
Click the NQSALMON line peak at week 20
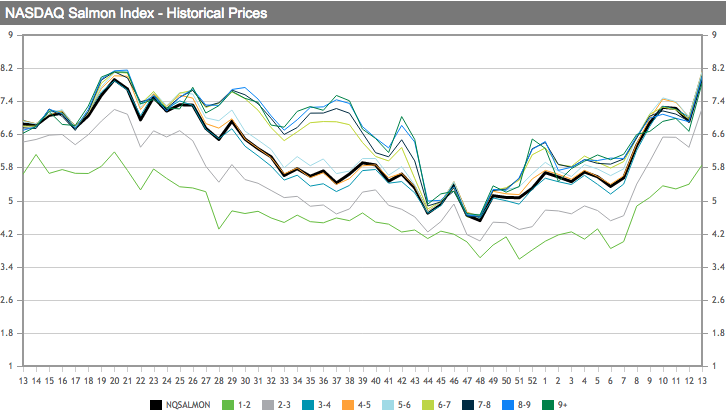pos(115,80)
